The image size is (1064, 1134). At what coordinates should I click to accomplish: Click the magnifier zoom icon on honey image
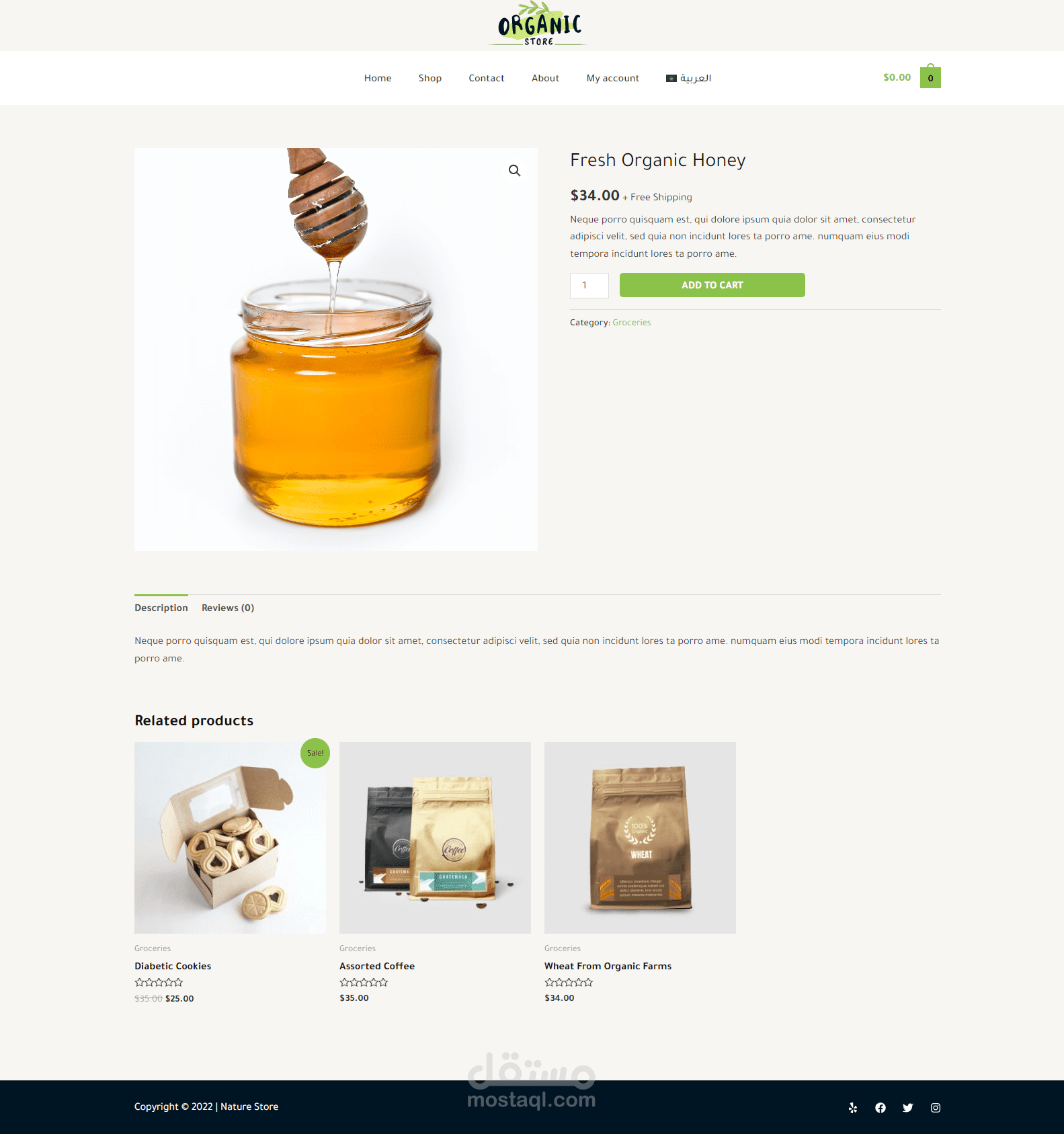coord(514,171)
